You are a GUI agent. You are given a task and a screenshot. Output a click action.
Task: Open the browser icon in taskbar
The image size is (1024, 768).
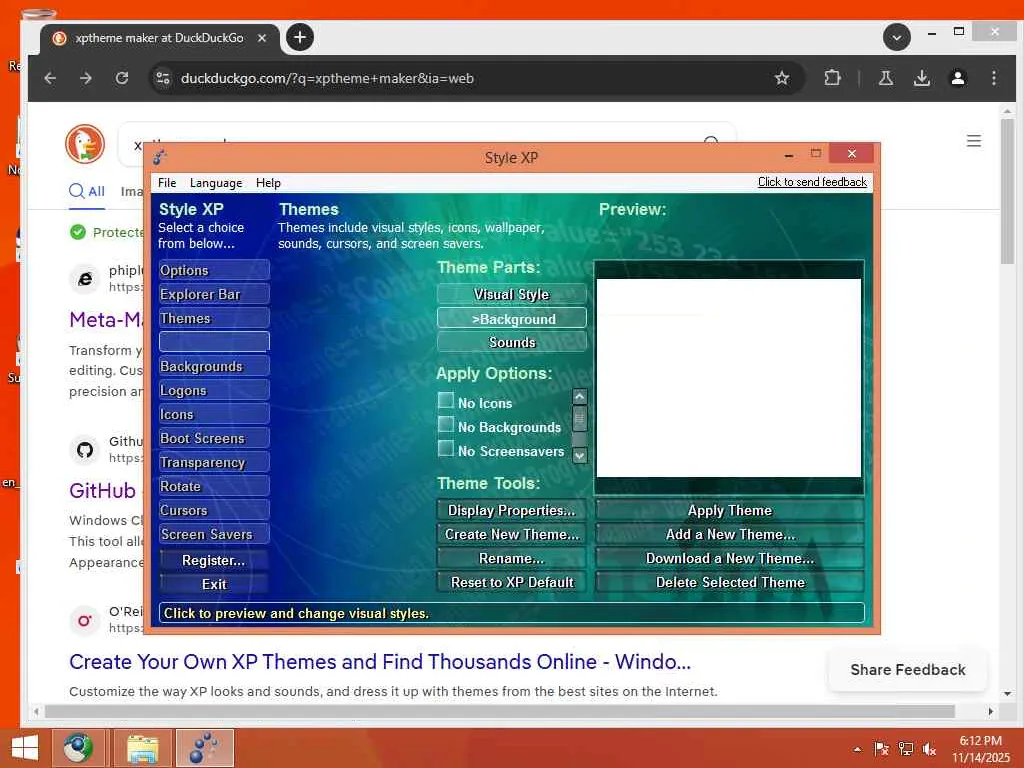tap(78, 748)
